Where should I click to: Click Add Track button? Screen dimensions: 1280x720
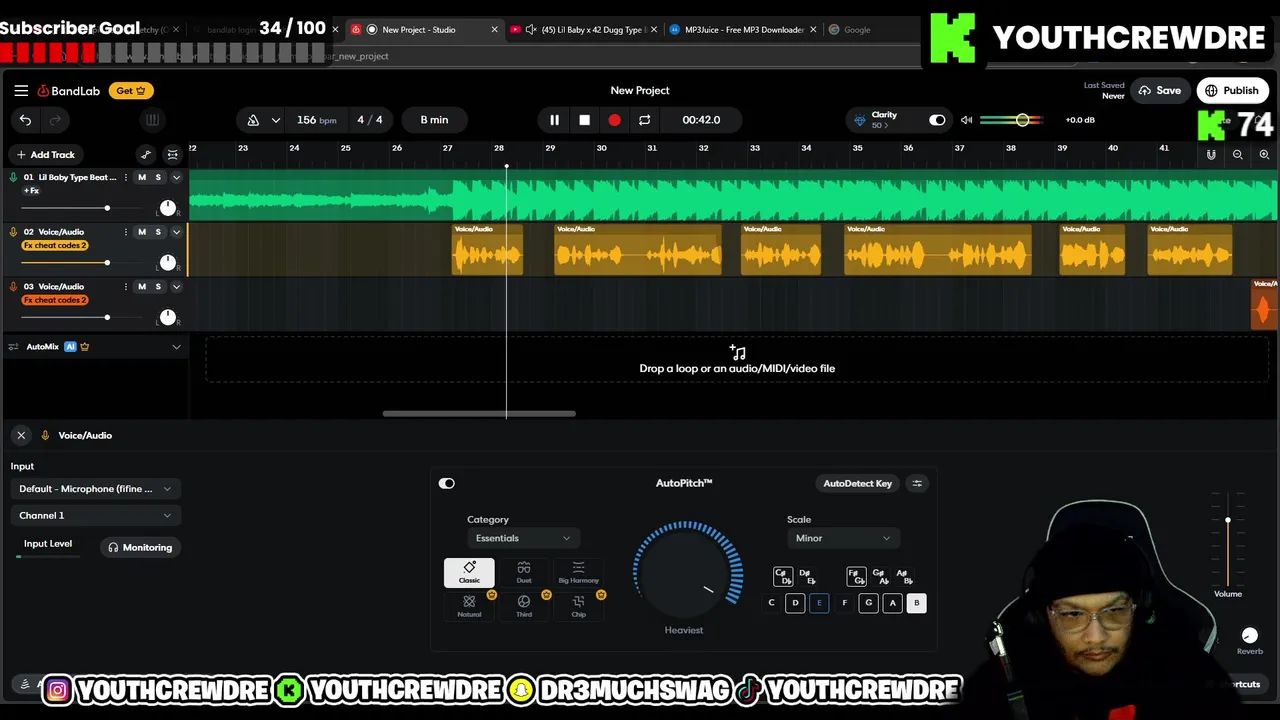pyautogui.click(x=45, y=155)
